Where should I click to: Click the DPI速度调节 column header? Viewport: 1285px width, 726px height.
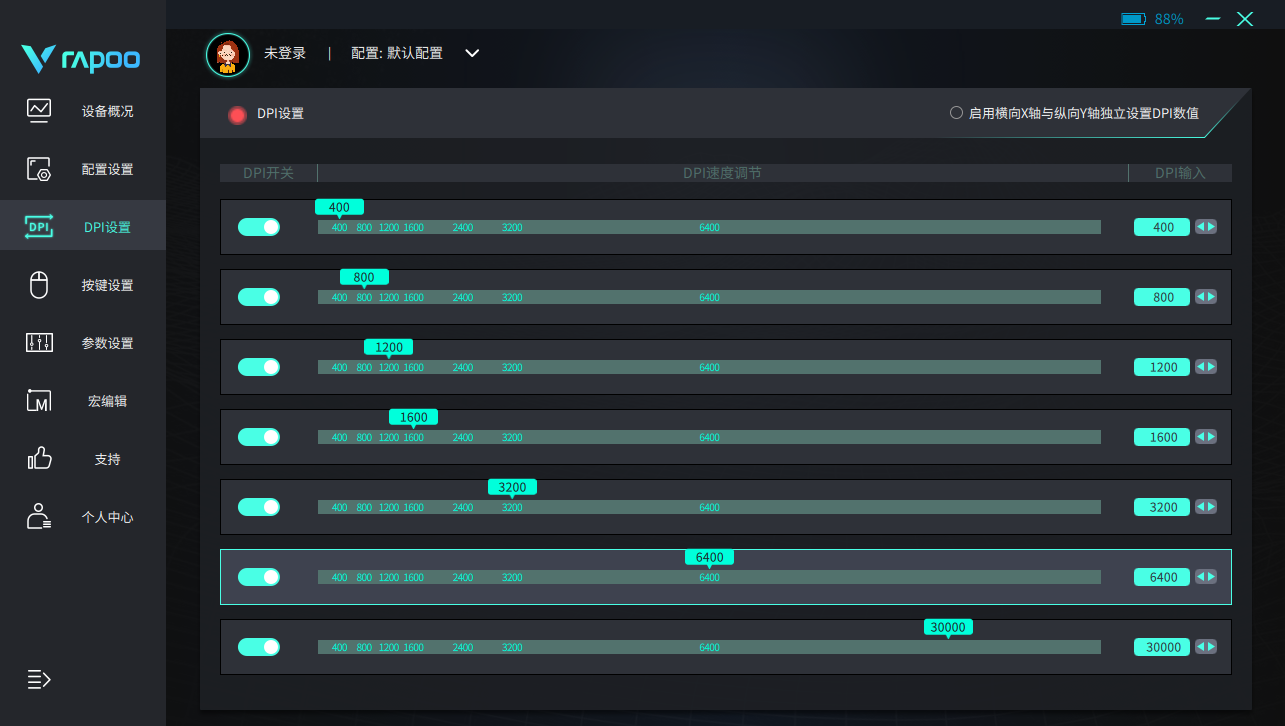(x=722, y=173)
